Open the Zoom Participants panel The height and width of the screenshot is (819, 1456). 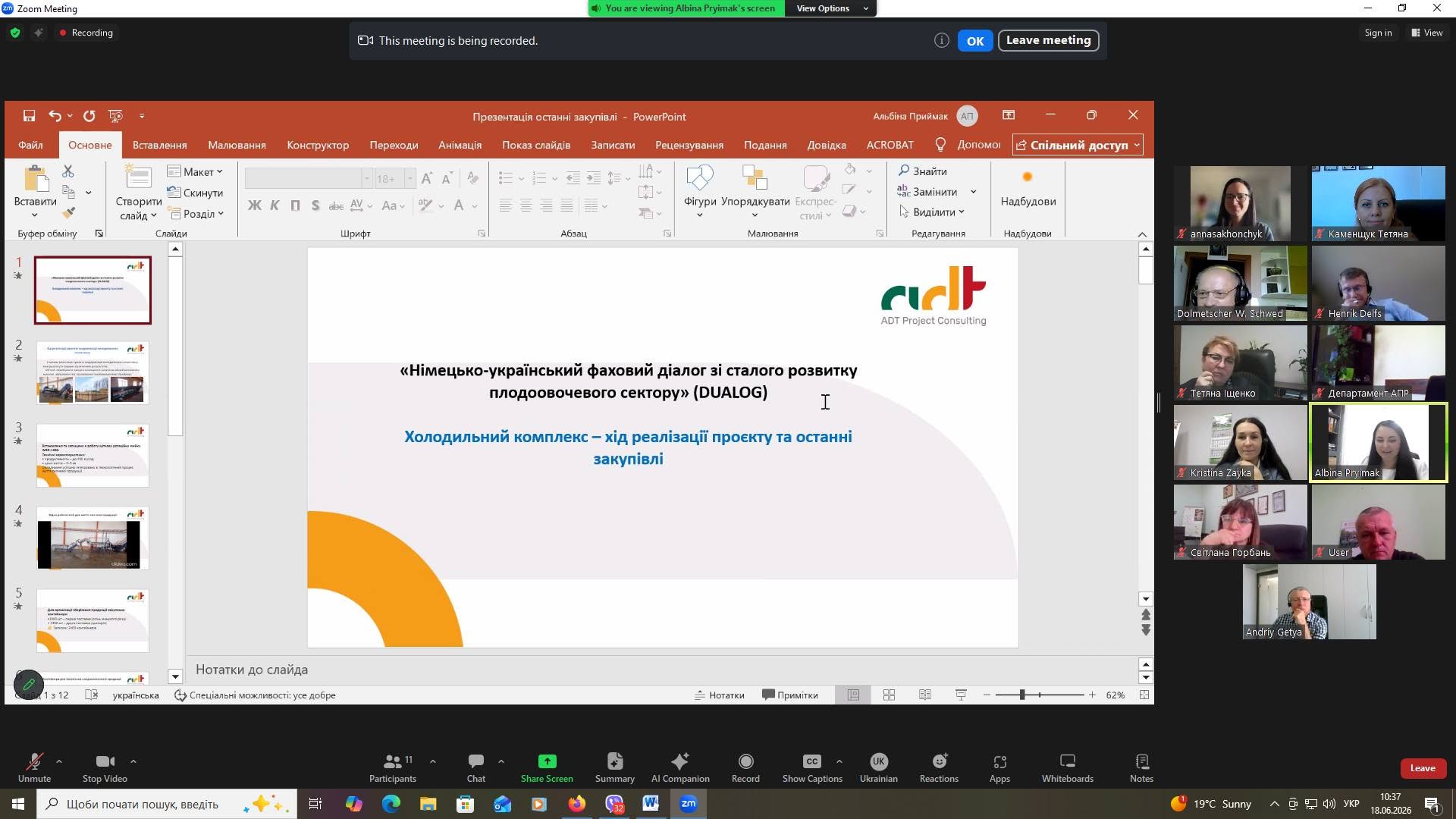393,767
